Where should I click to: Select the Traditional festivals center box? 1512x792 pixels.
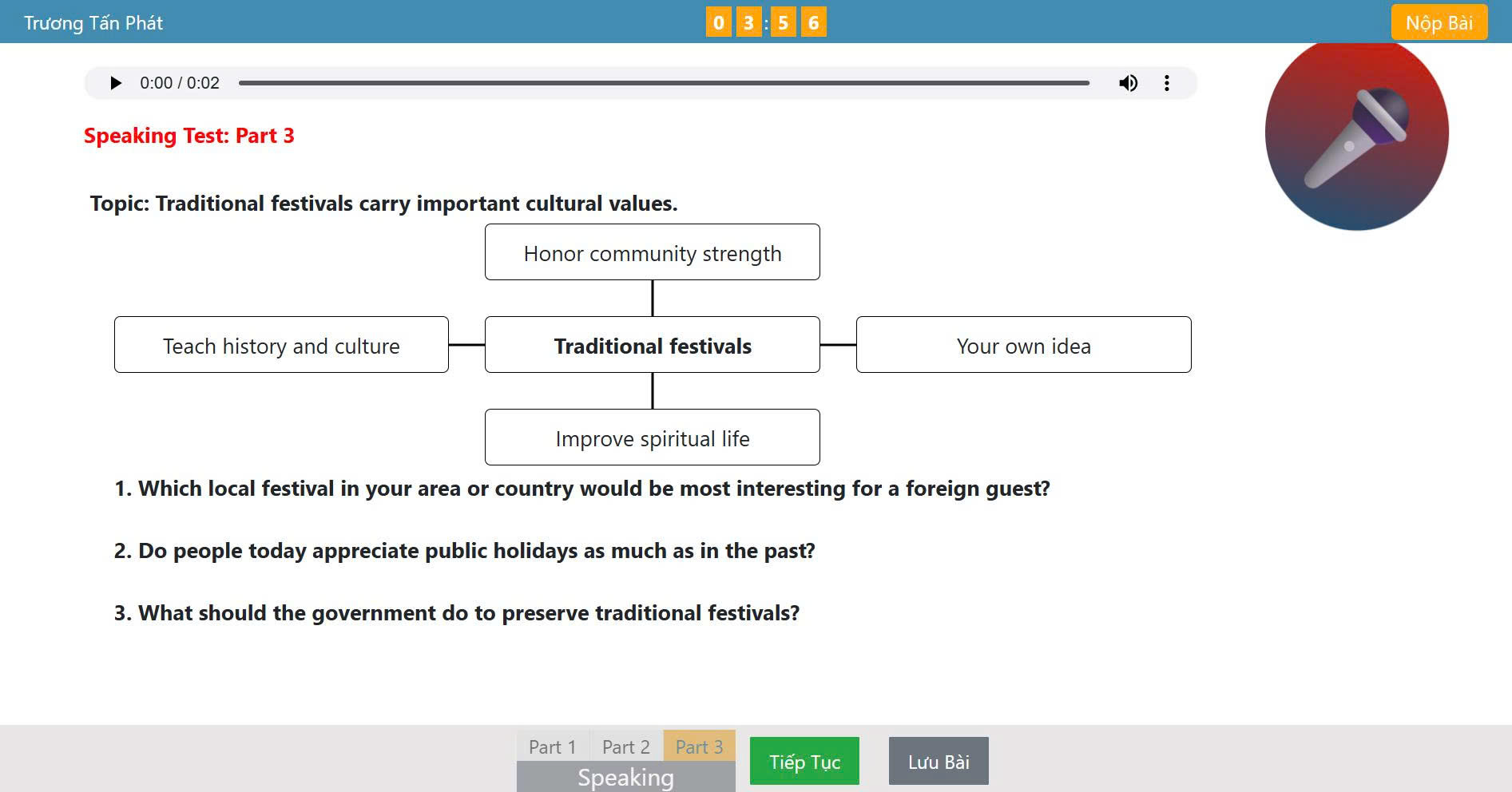point(652,346)
